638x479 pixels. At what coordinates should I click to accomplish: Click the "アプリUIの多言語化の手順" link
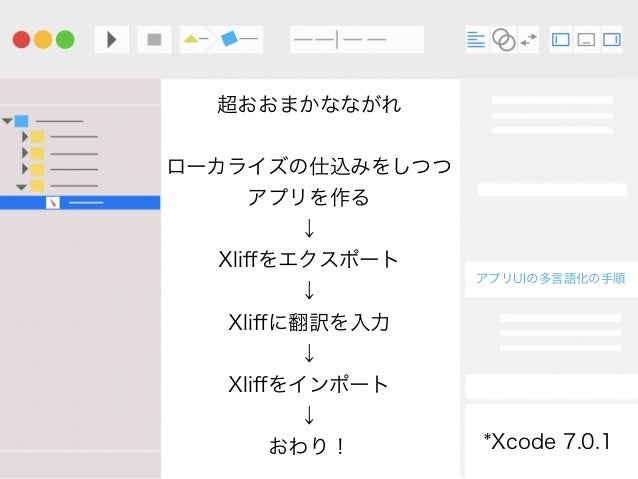[x=551, y=278]
